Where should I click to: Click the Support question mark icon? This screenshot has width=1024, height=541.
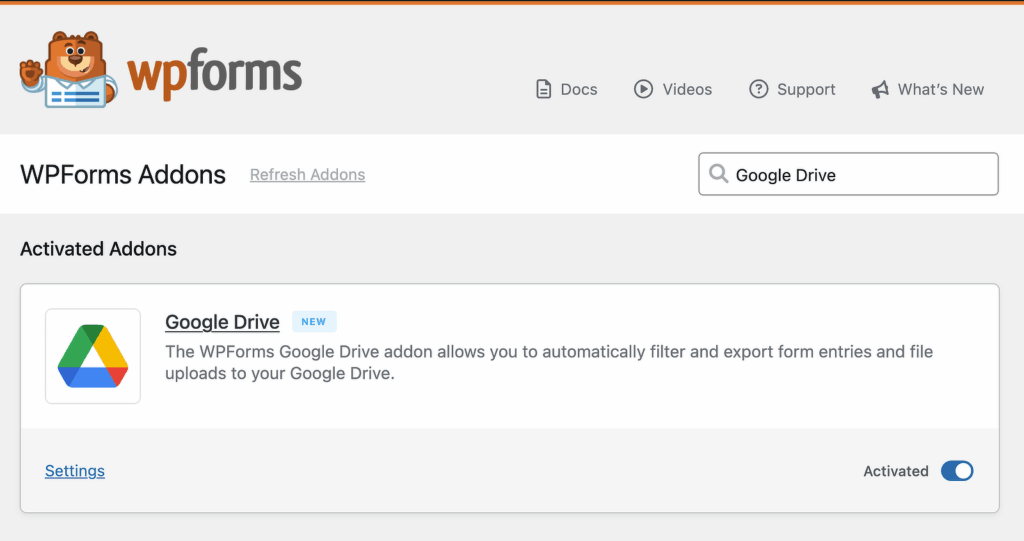tap(758, 89)
